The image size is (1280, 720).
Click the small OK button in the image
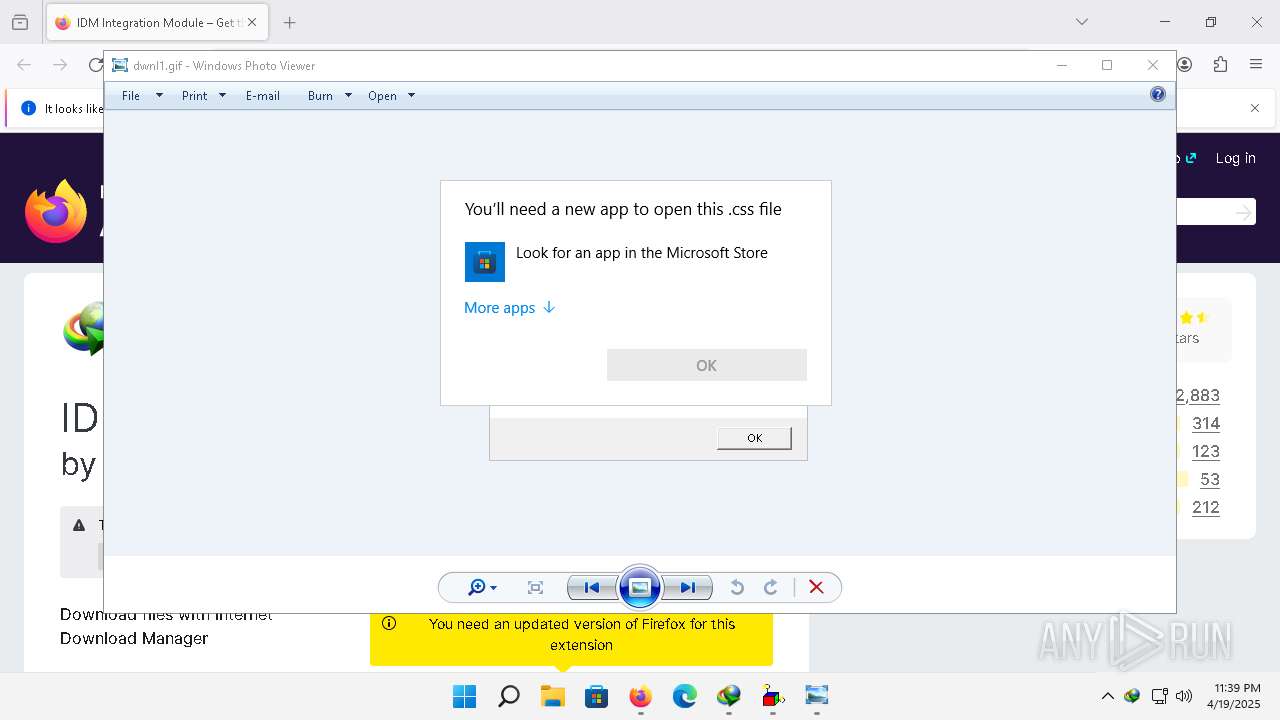(x=754, y=438)
